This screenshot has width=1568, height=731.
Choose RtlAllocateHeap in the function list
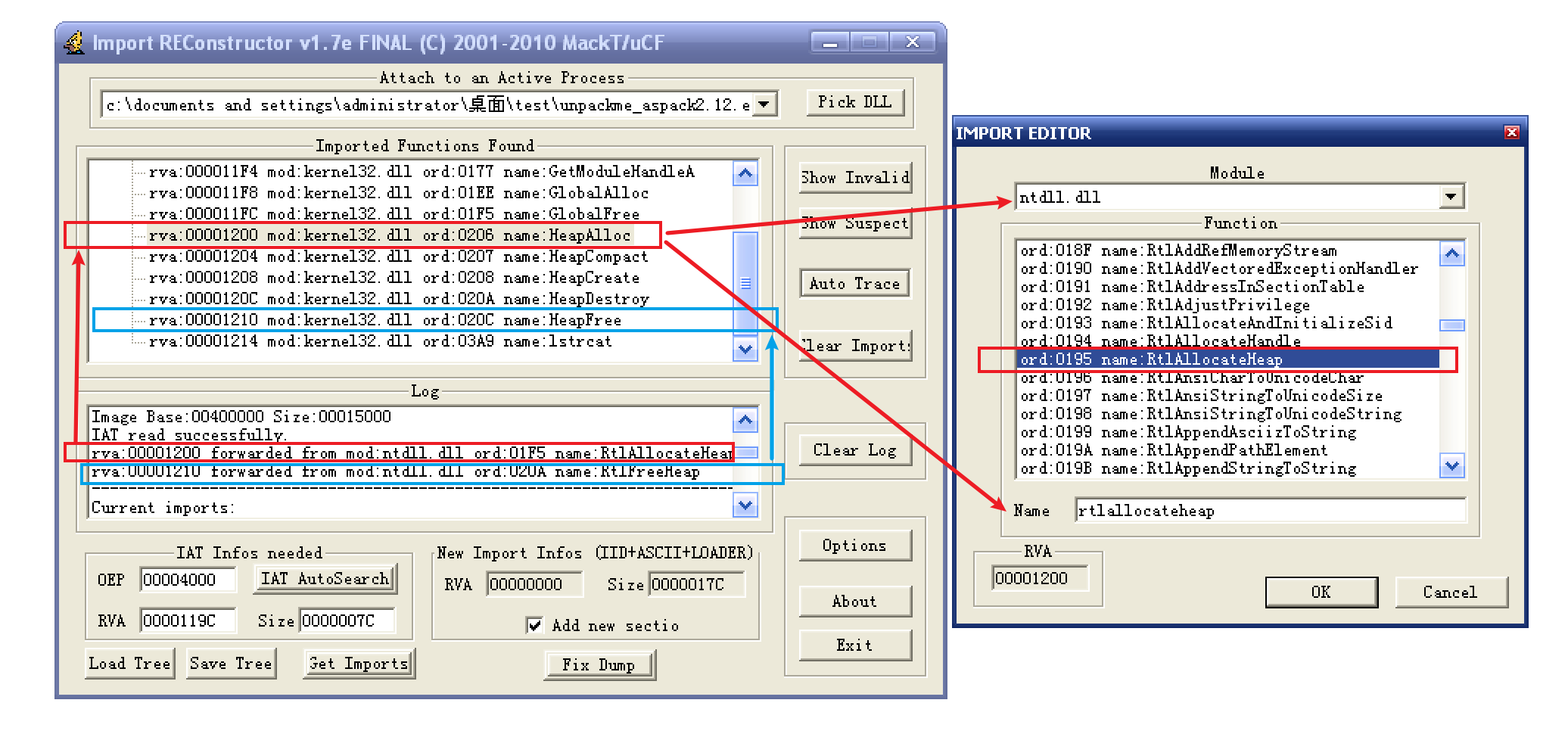[x=1226, y=359]
